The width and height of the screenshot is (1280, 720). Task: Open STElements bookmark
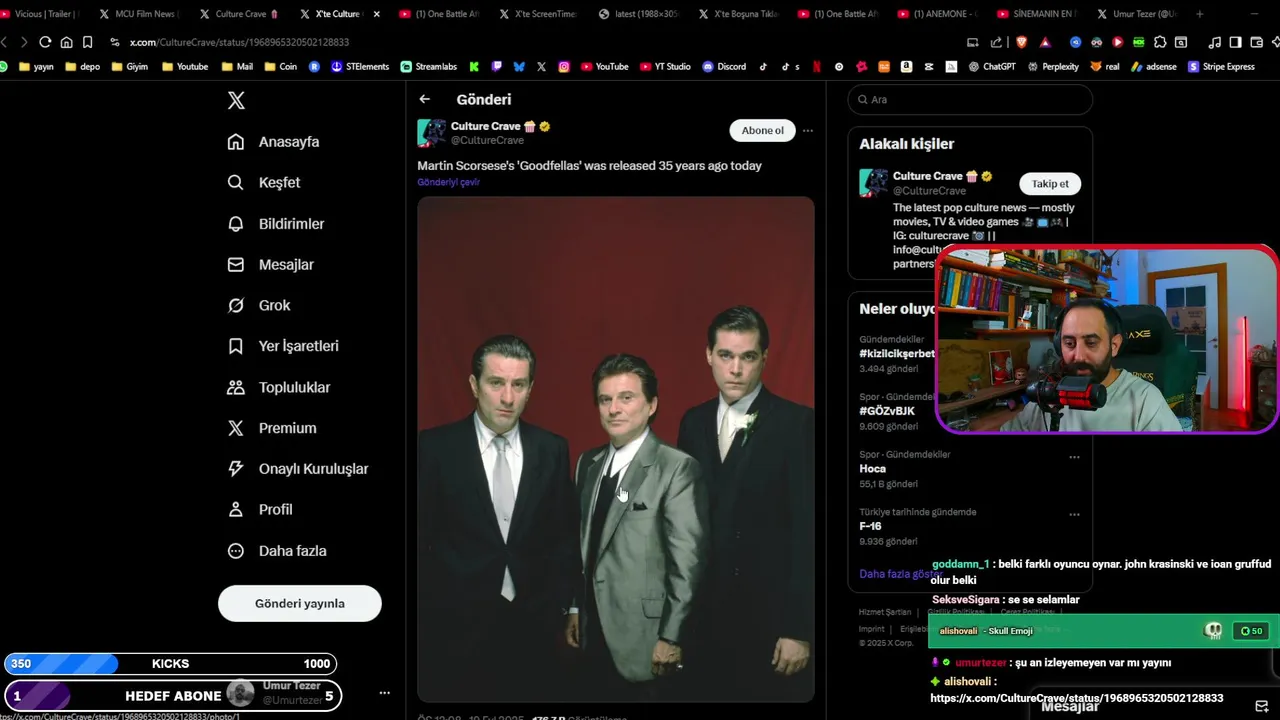[x=360, y=67]
